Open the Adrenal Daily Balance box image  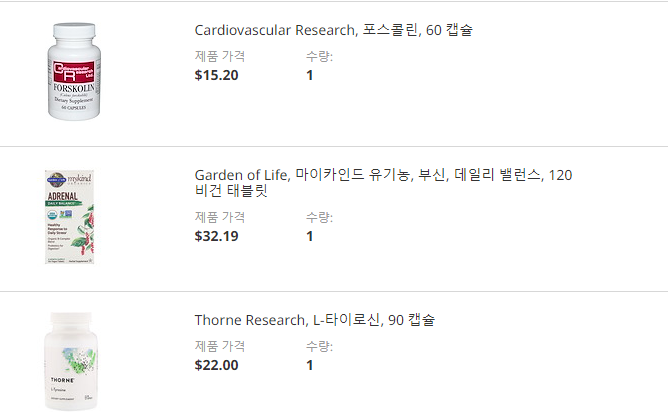click(70, 218)
